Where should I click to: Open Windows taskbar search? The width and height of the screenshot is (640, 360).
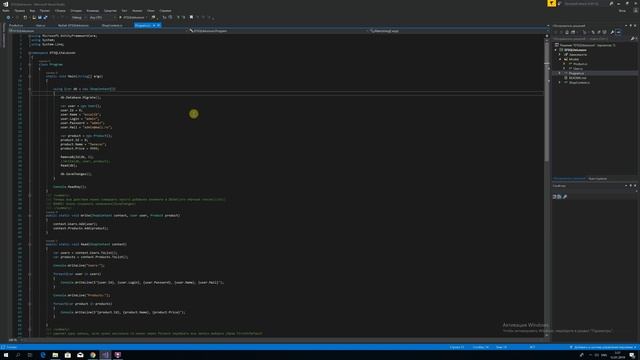[18, 355]
